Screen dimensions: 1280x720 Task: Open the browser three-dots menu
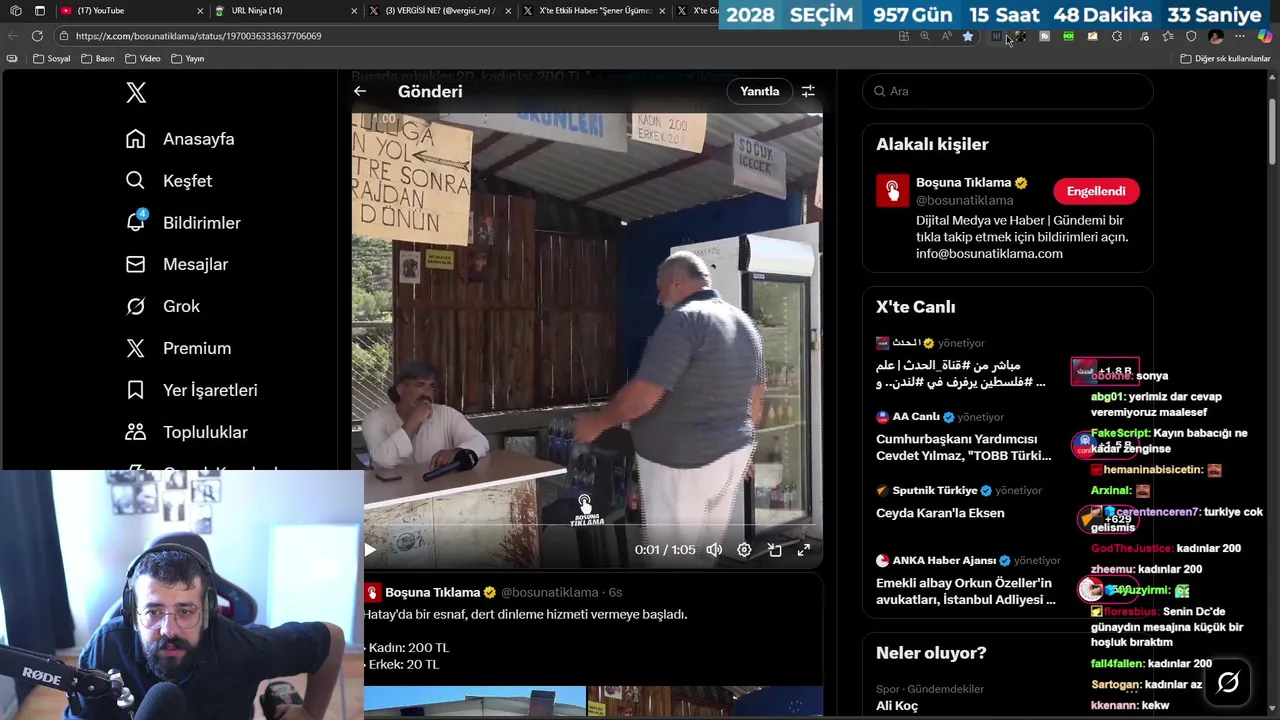pos(1240,36)
